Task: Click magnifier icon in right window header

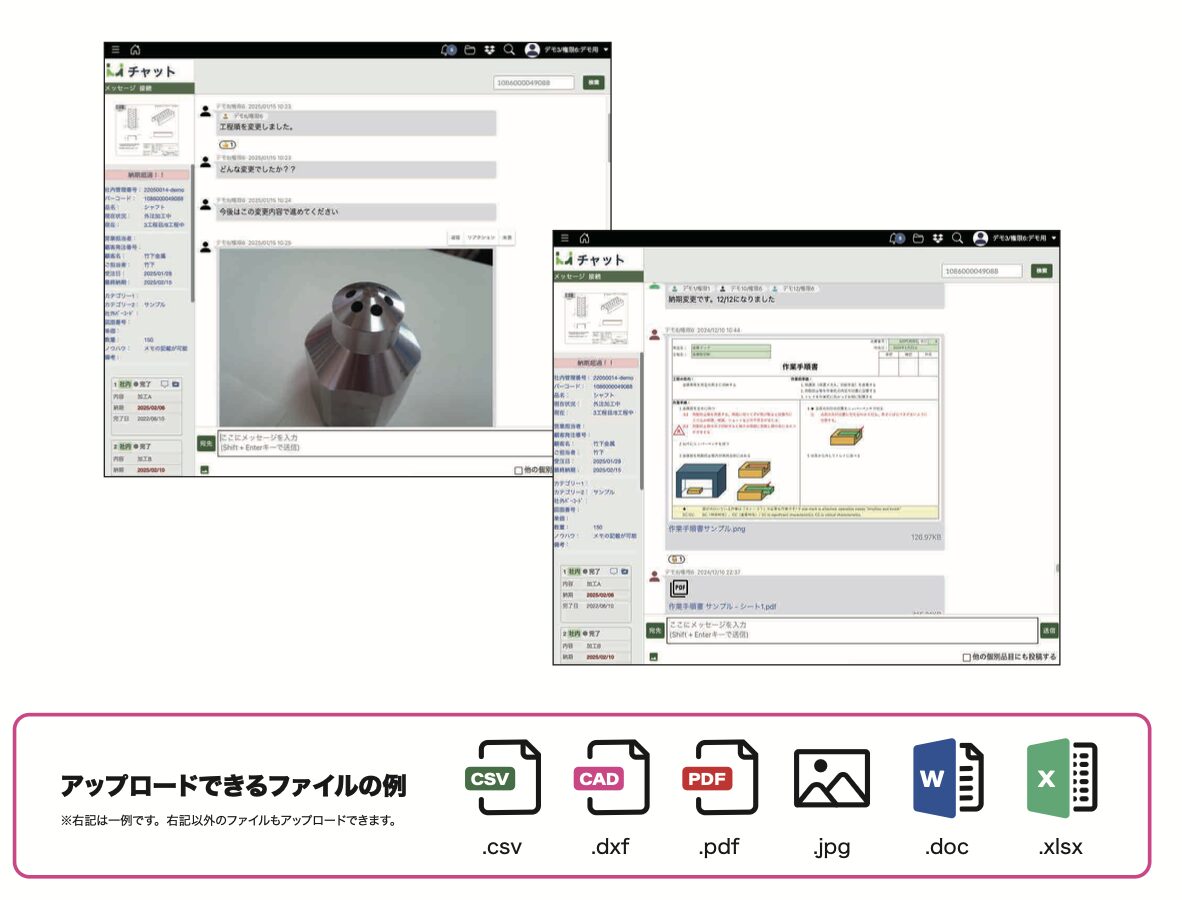Action: [958, 238]
